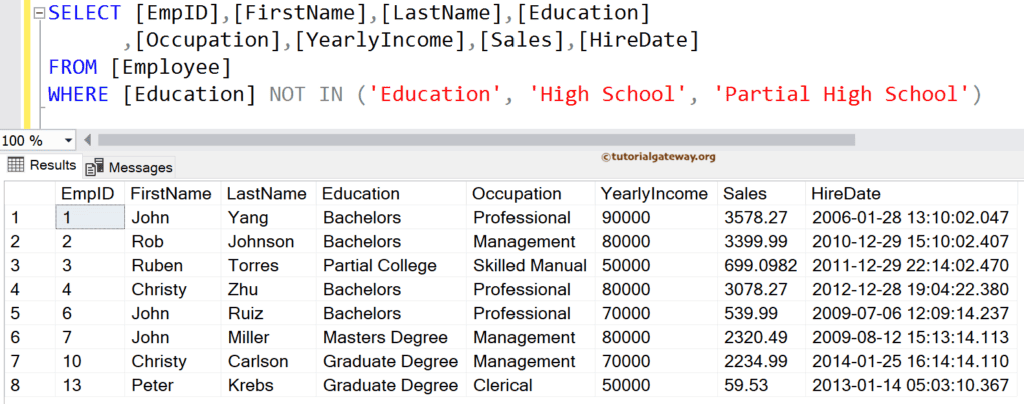
Task: Click 'Partial High School' string in query
Action: (841, 95)
